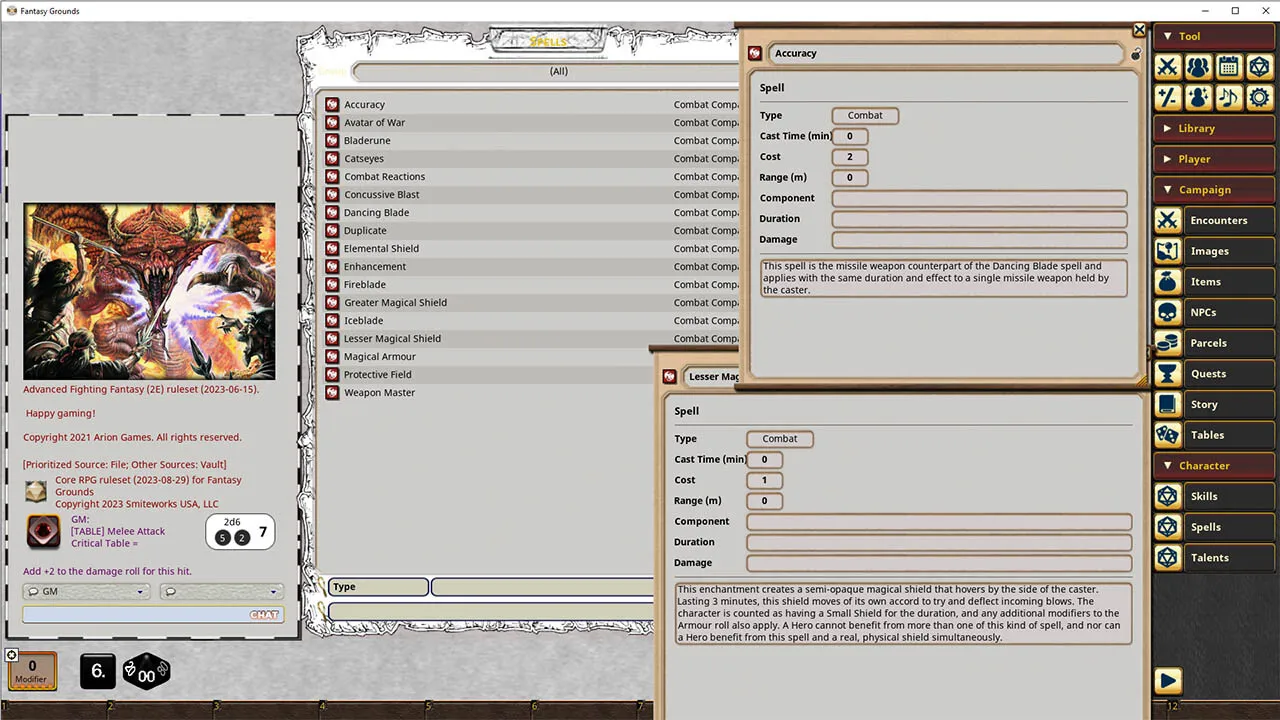The width and height of the screenshot is (1280, 720).
Task: Click the red link icon beside Accuracy title
Action: (x=755, y=53)
